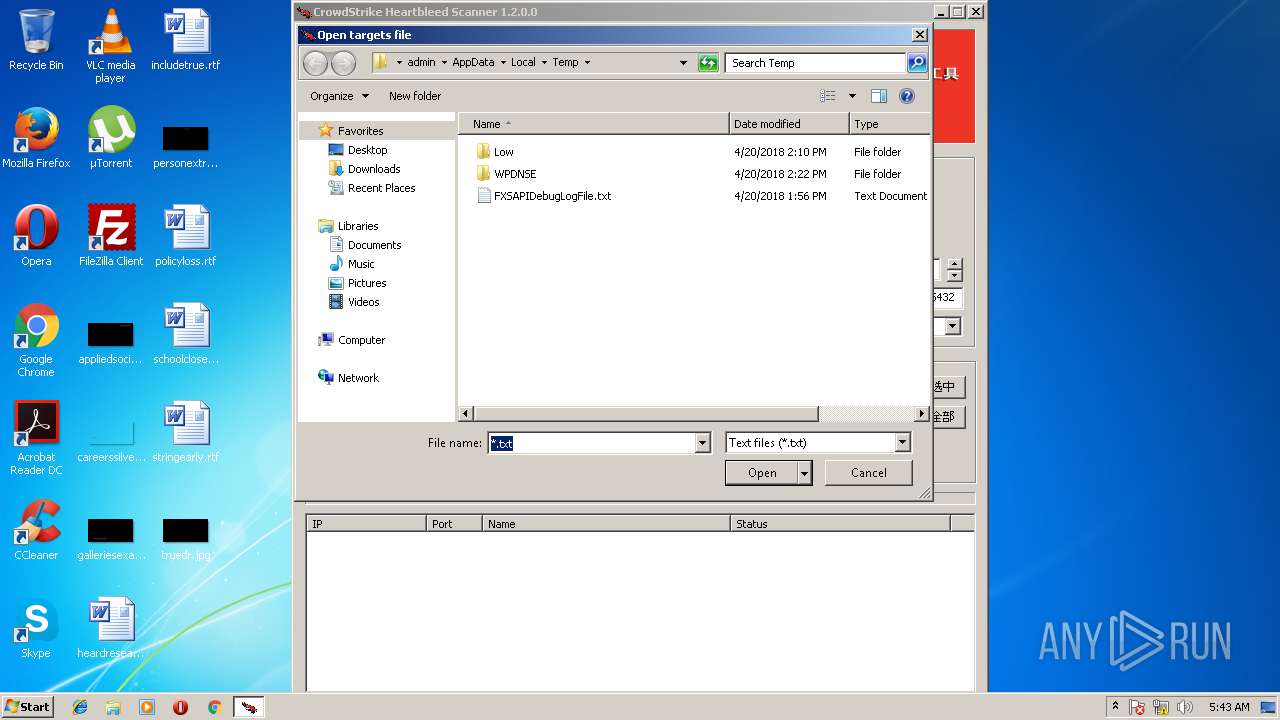Select Documents library
This screenshot has height=720, width=1280.
click(x=374, y=245)
